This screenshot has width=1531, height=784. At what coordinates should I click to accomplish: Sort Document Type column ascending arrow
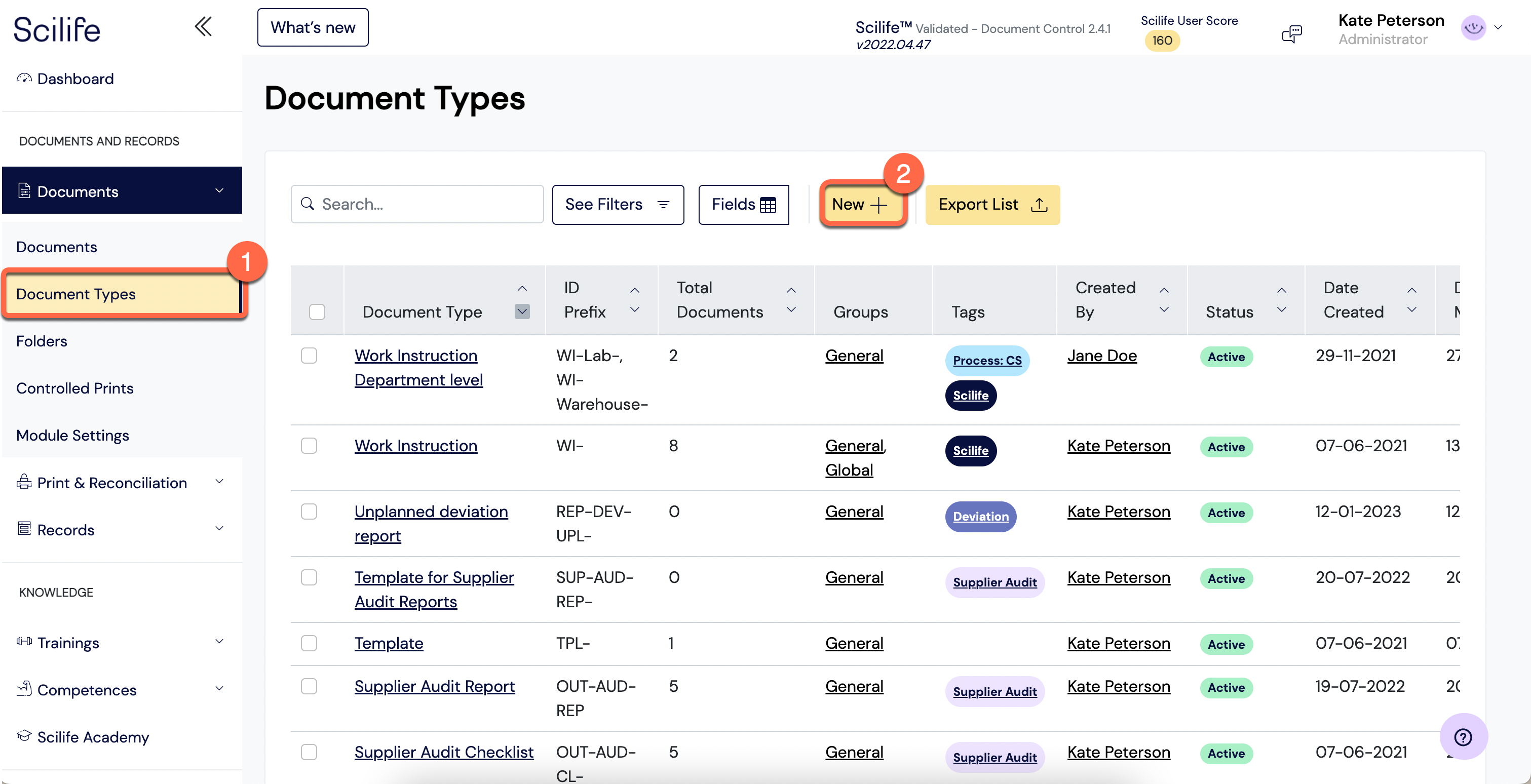point(522,289)
